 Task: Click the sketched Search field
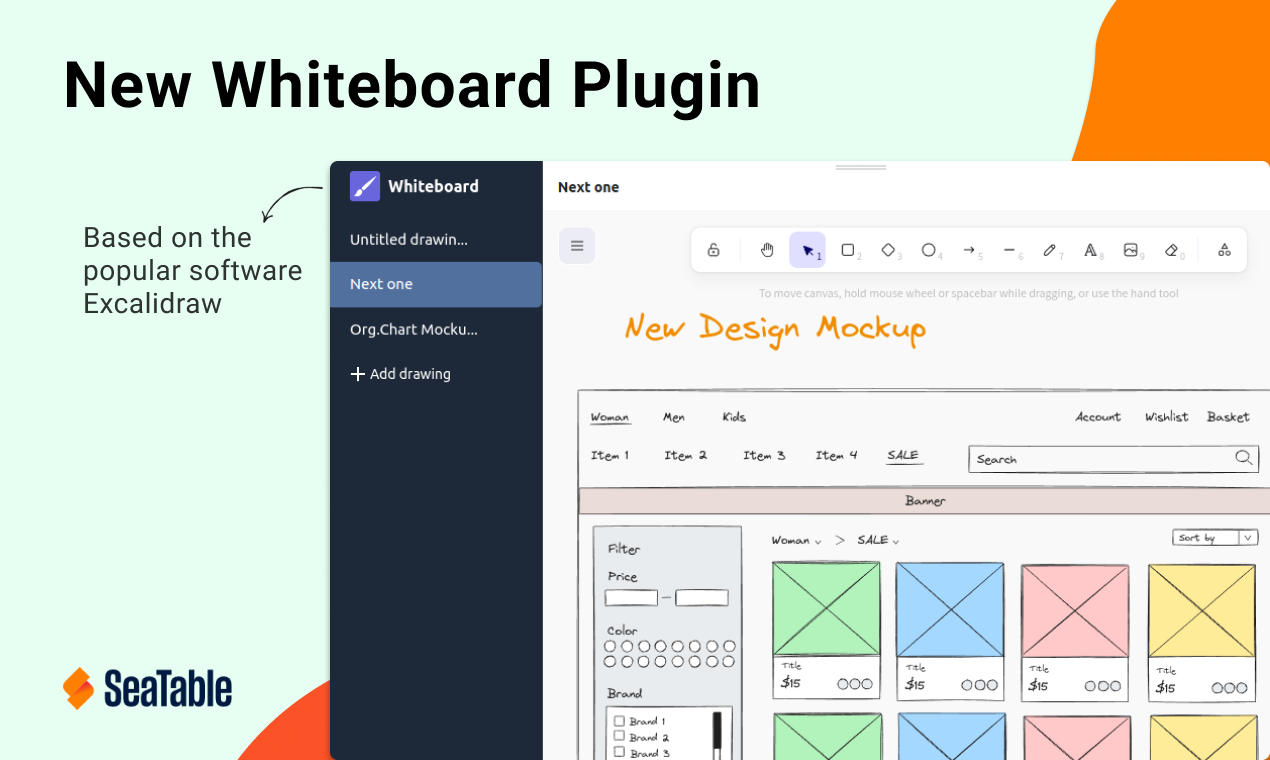click(x=1113, y=459)
